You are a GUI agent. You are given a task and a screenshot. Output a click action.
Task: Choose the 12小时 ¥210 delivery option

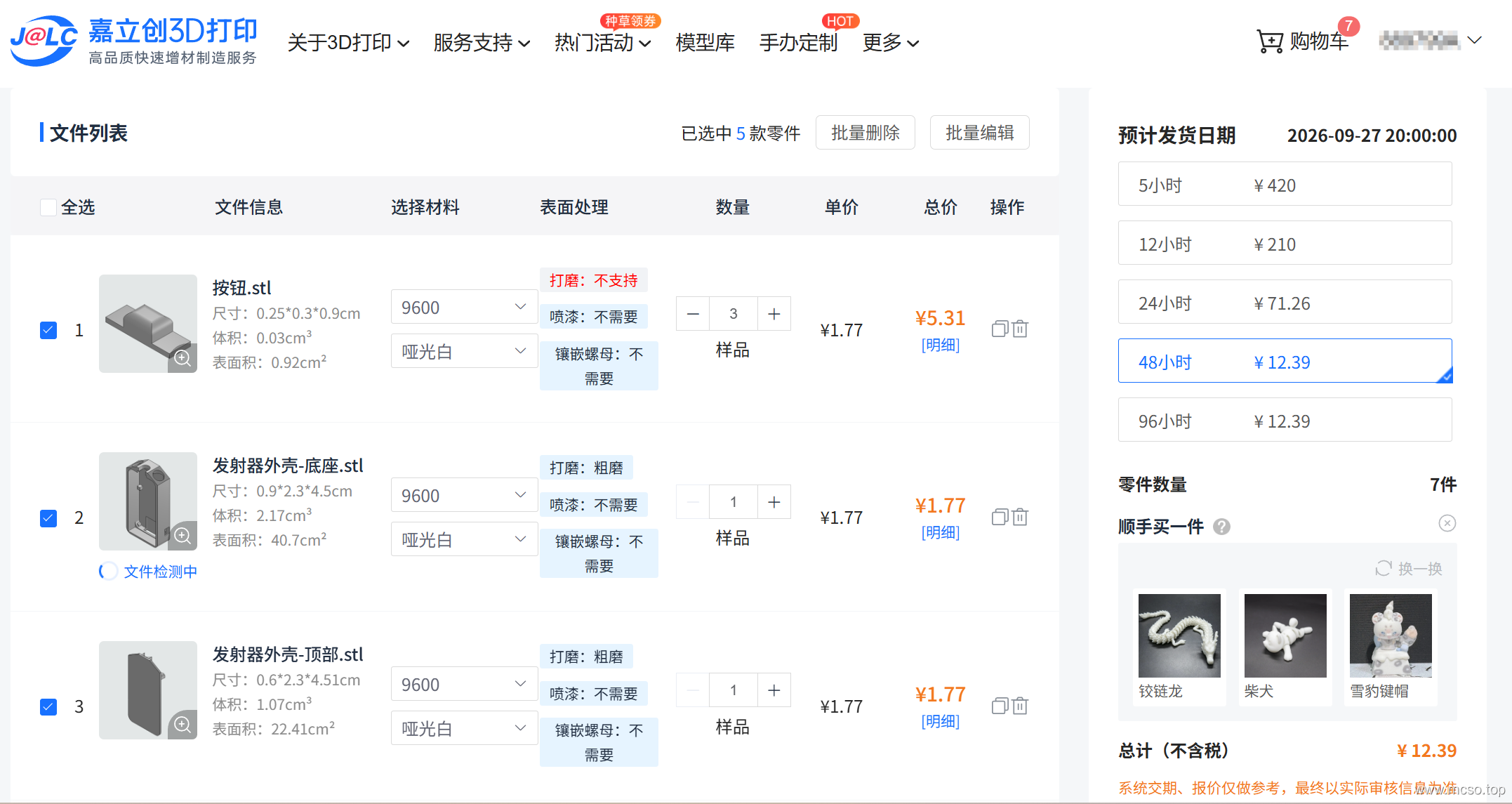pyautogui.click(x=1285, y=243)
